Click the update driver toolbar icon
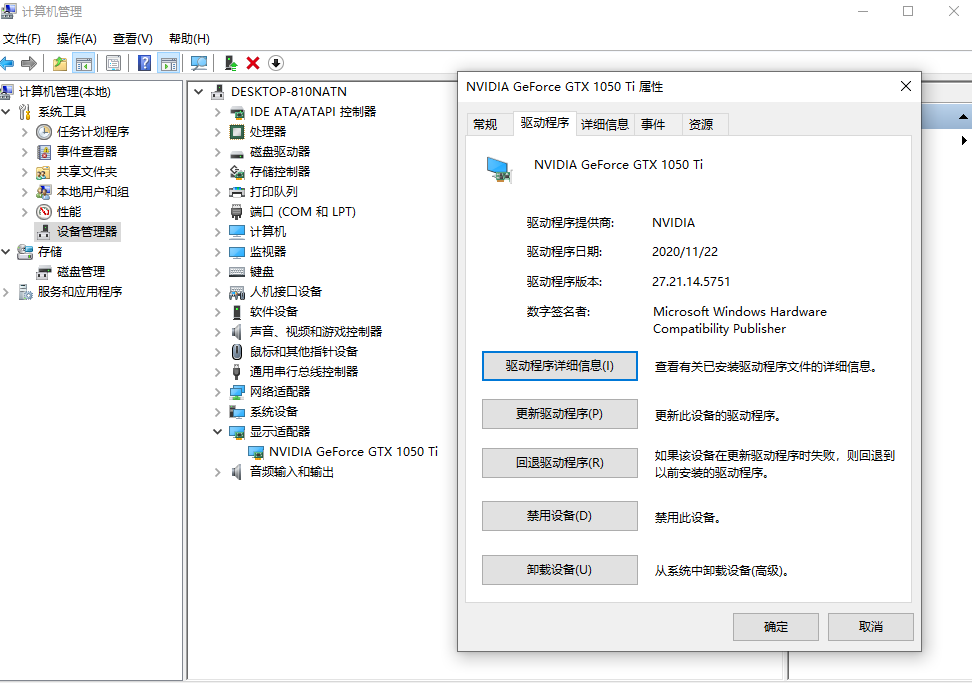The width and height of the screenshot is (972, 683). pos(231,63)
